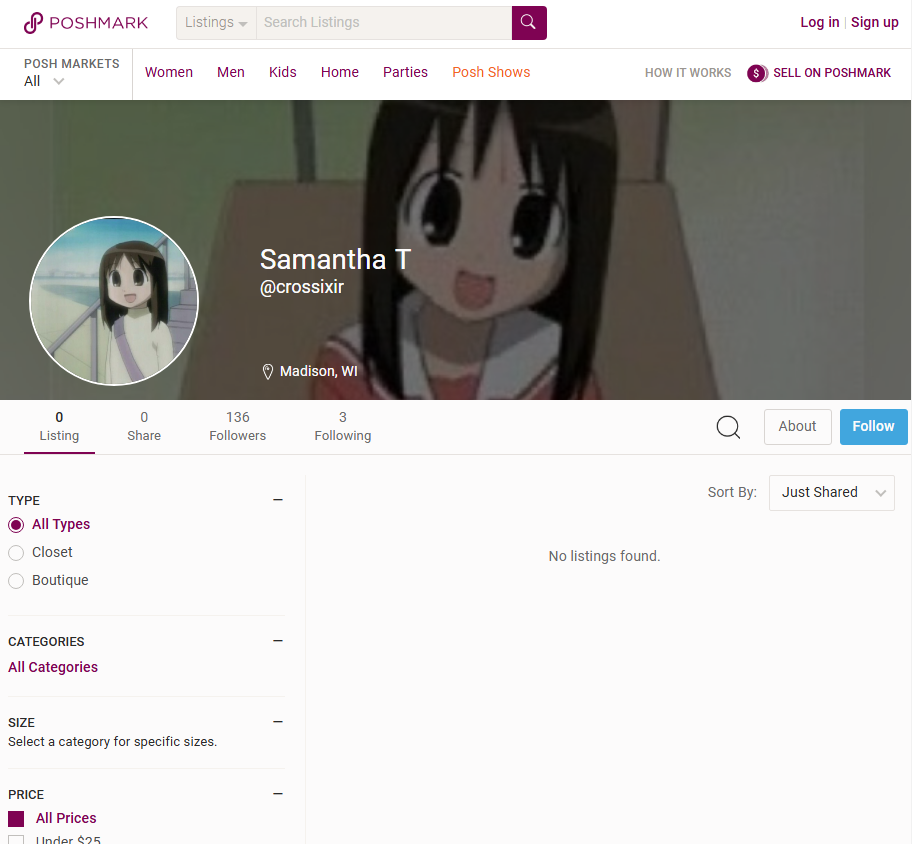Click the magenta search submit button
This screenshot has height=844, width=912.
click(529, 23)
